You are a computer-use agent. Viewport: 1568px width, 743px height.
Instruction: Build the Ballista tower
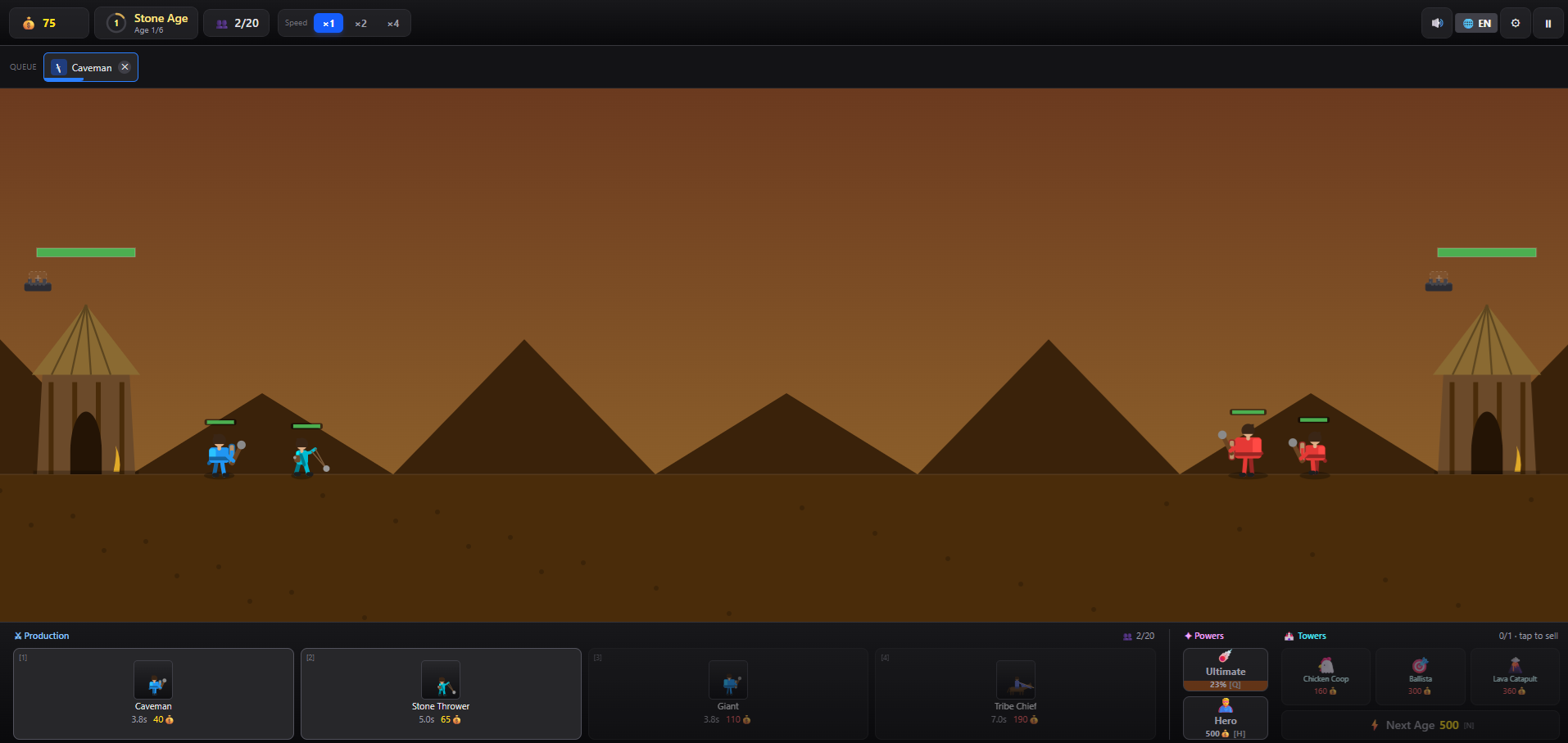[x=1421, y=677]
